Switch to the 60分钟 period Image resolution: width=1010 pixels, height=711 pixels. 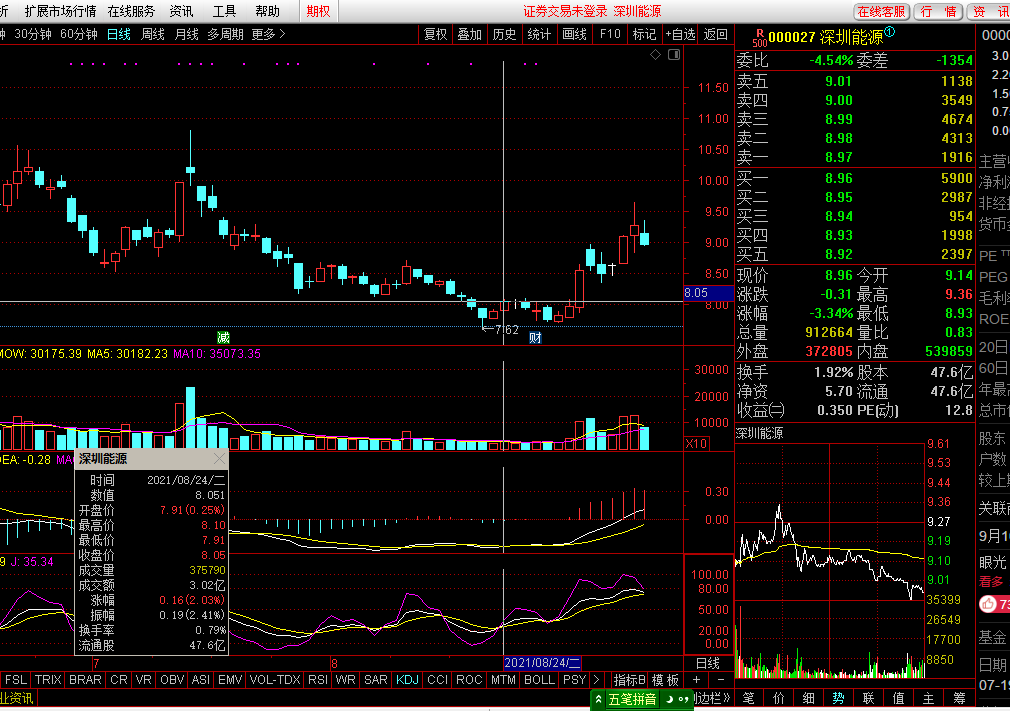click(79, 34)
